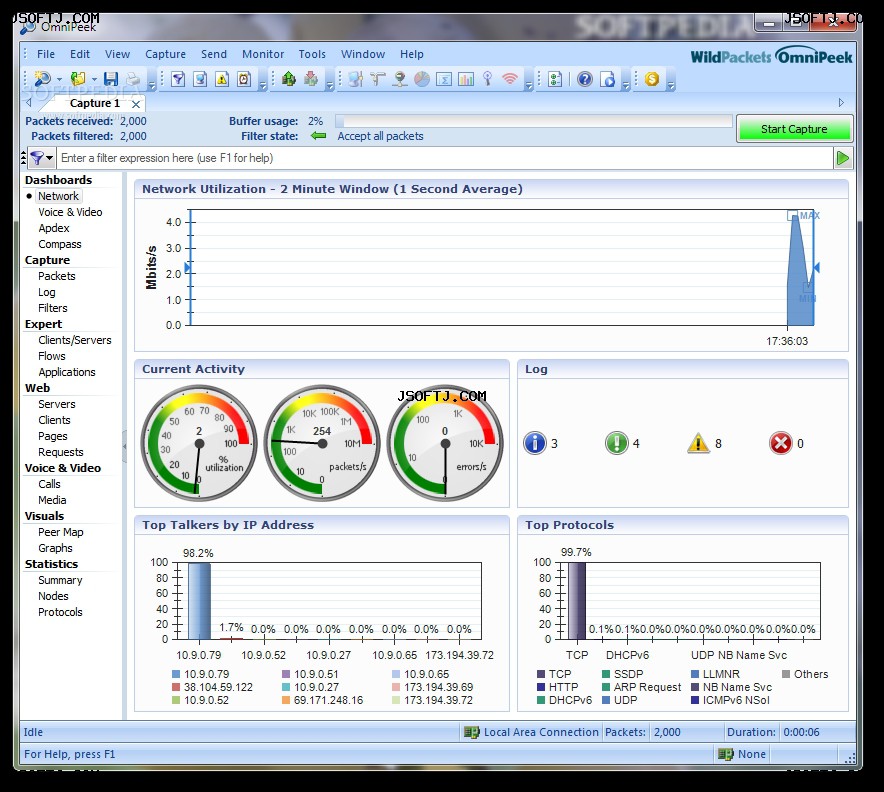Click the protocol tree toolbar icon

pyautogui.click(x=378, y=79)
